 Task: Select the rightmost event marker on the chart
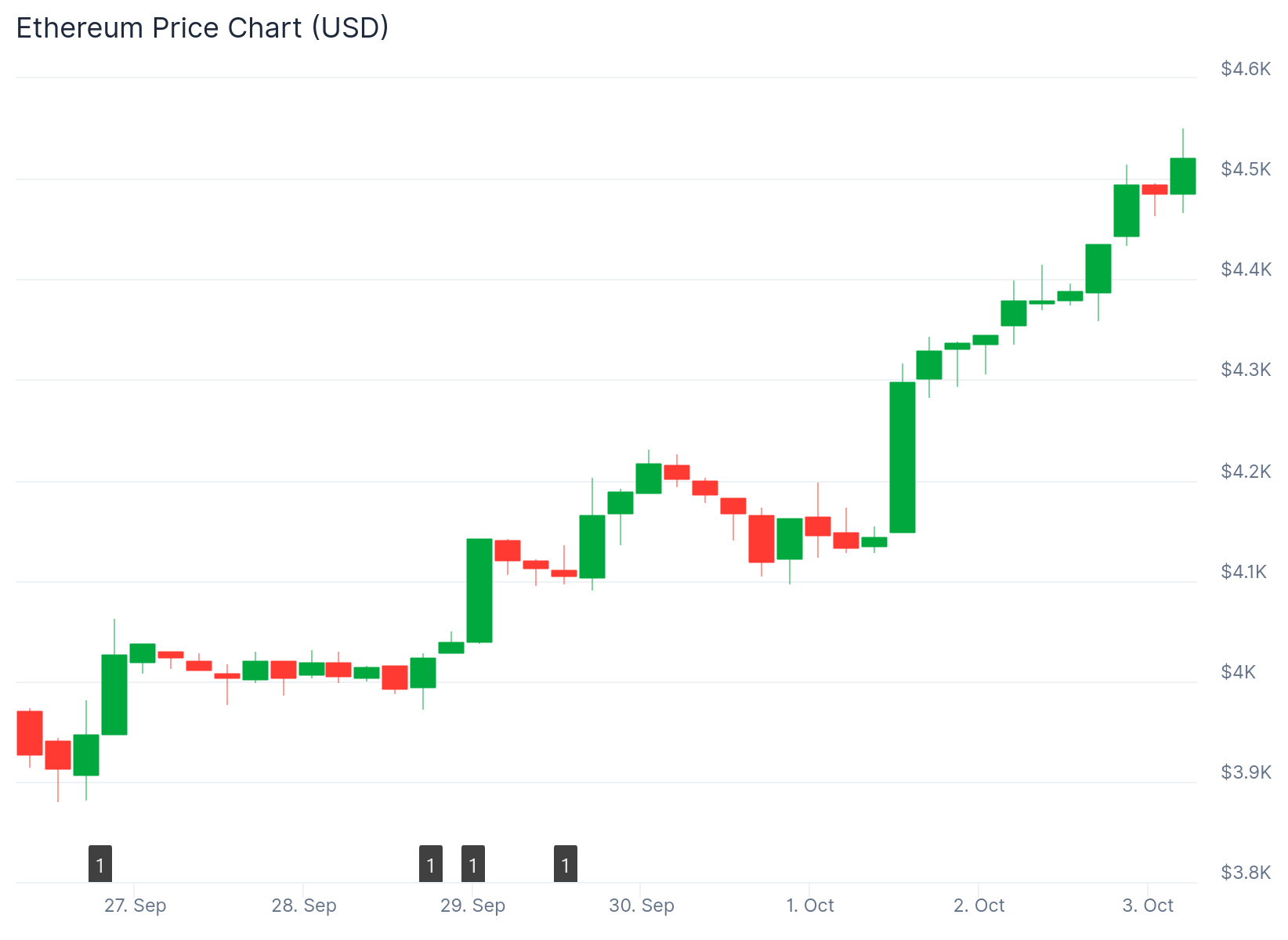tap(566, 864)
